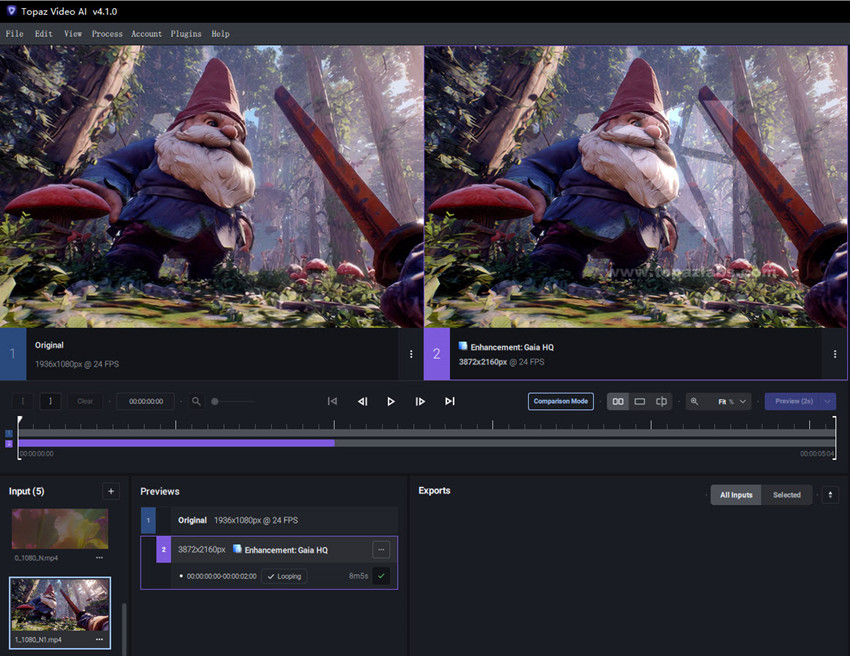This screenshot has height=656, width=850.
Task: Open the Gaia HQ preview more options button
Action: pyautogui.click(x=381, y=550)
